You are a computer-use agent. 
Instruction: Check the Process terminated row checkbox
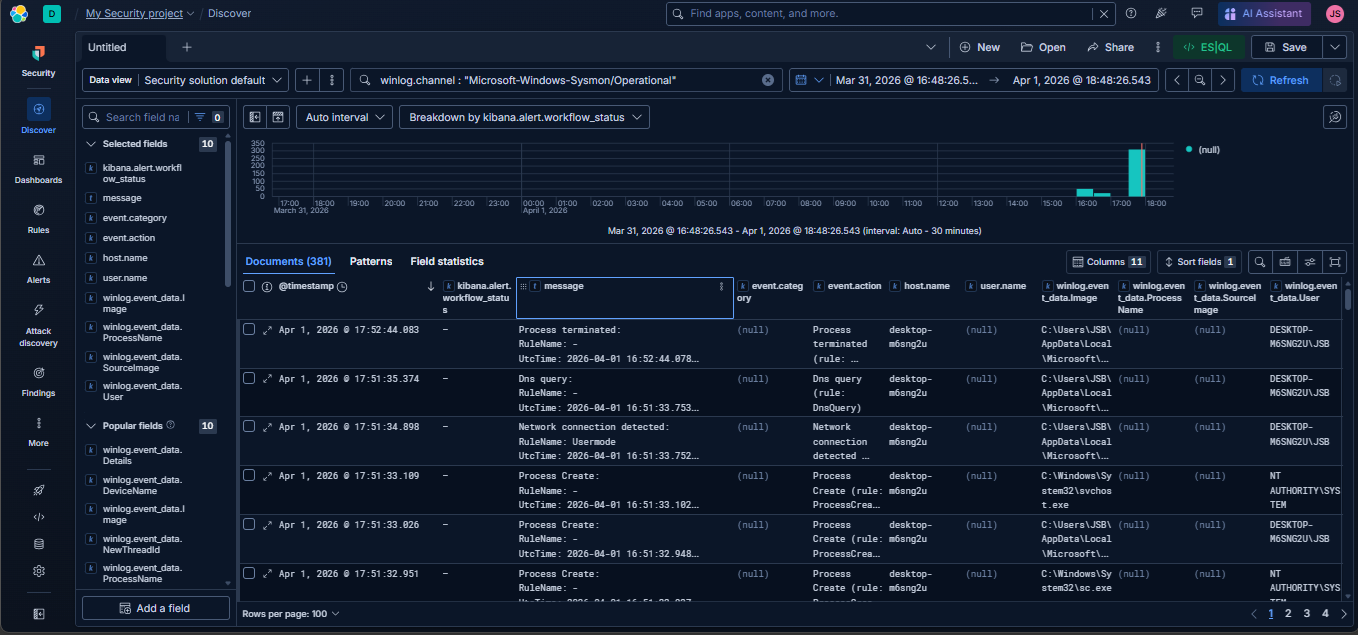tap(249, 329)
